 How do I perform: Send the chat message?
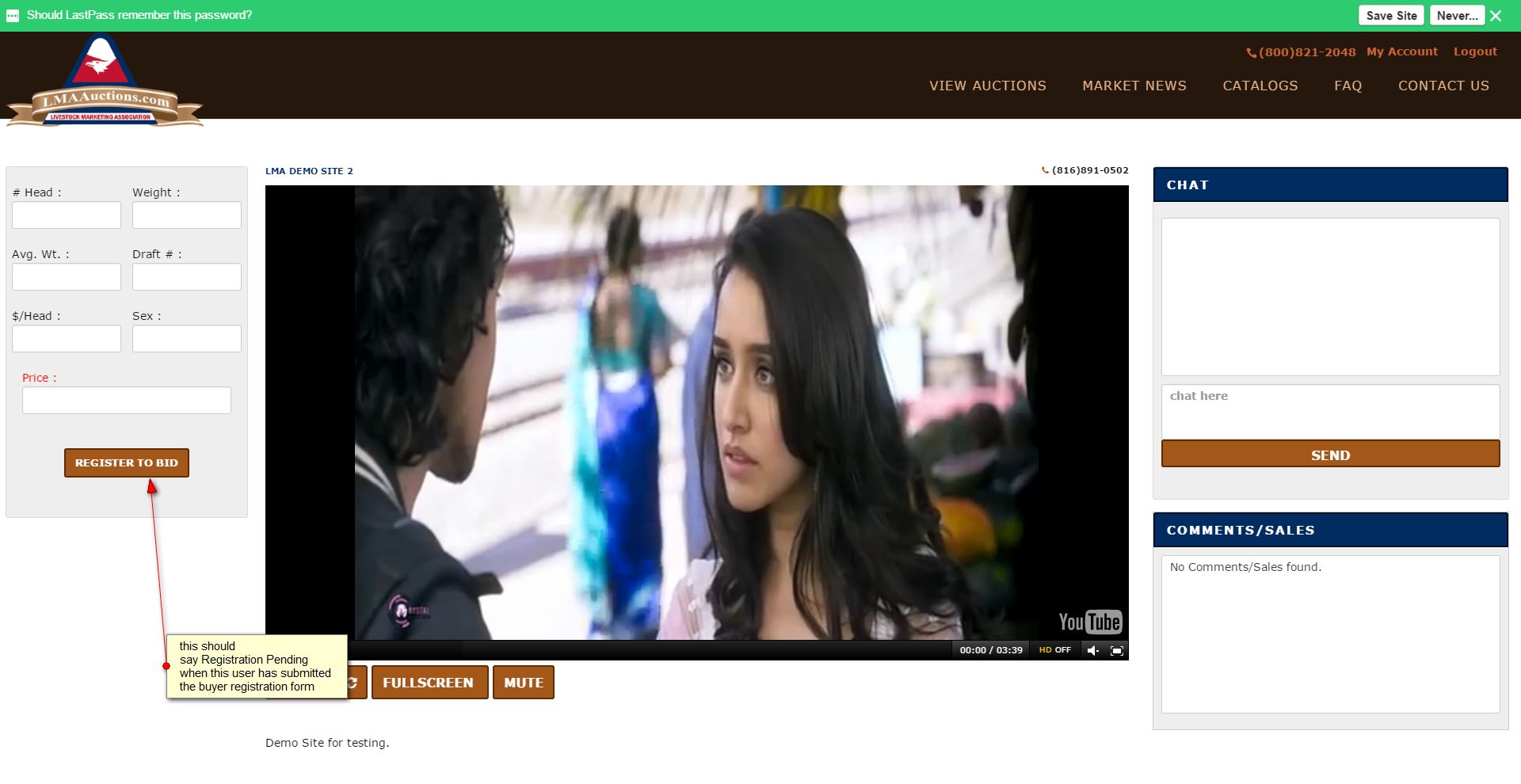1331,455
